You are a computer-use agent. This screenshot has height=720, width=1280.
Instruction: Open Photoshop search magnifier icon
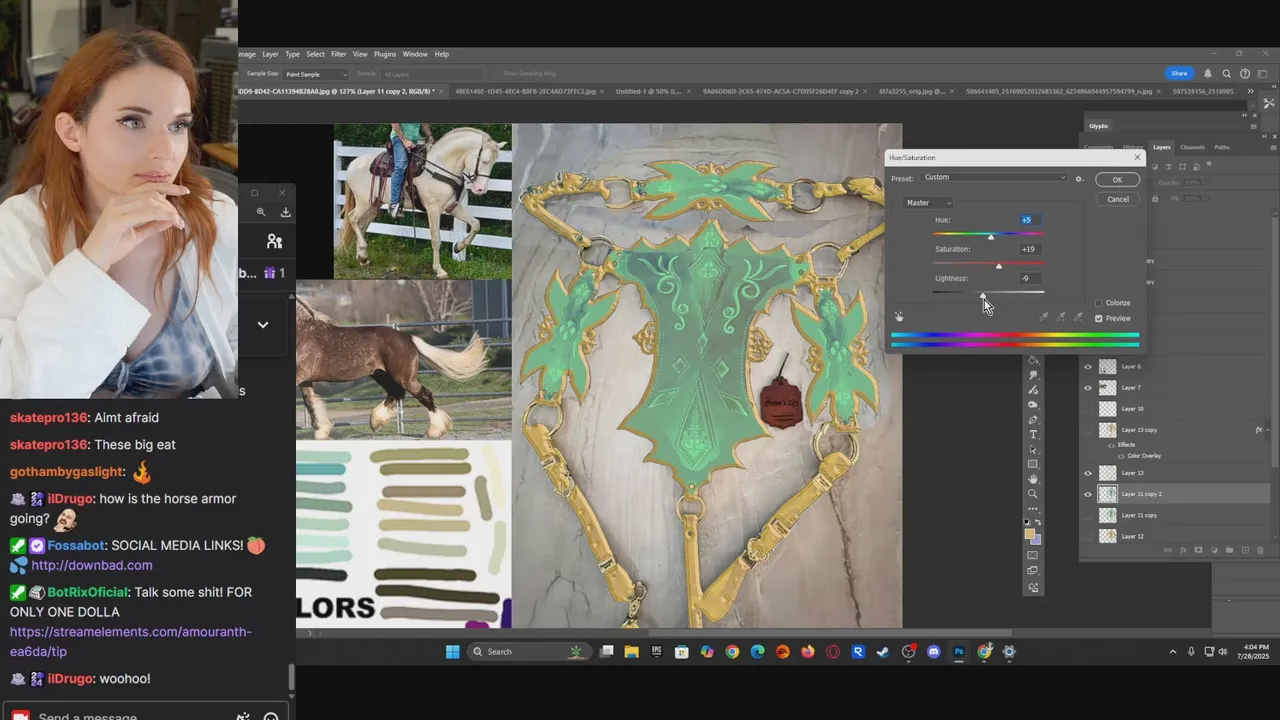click(x=1226, y=73)
